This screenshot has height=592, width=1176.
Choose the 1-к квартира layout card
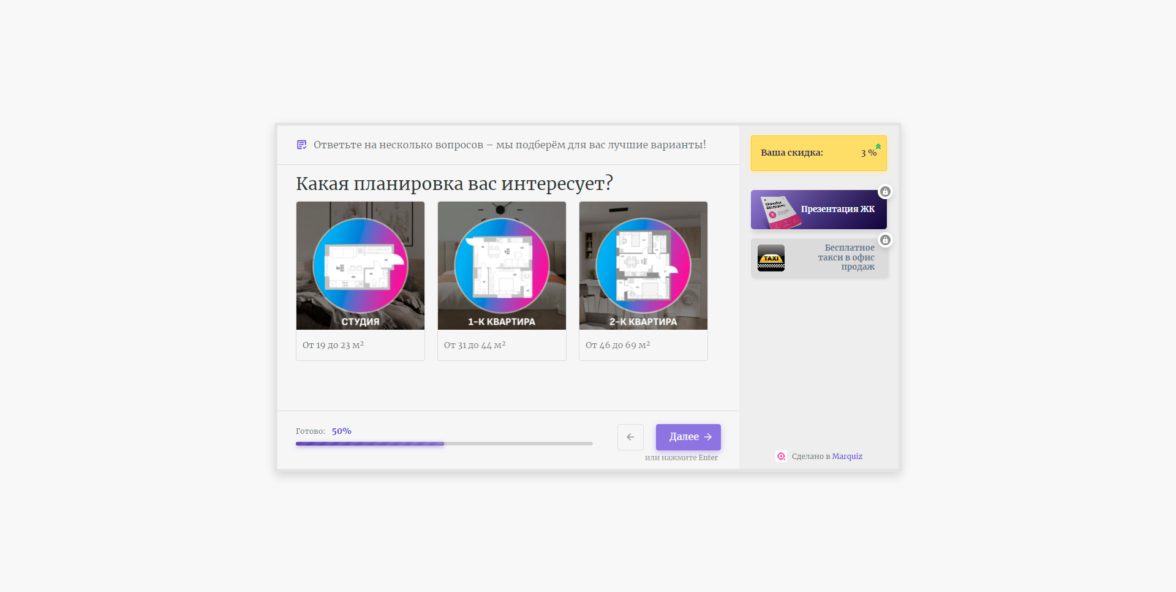[502, 281]
